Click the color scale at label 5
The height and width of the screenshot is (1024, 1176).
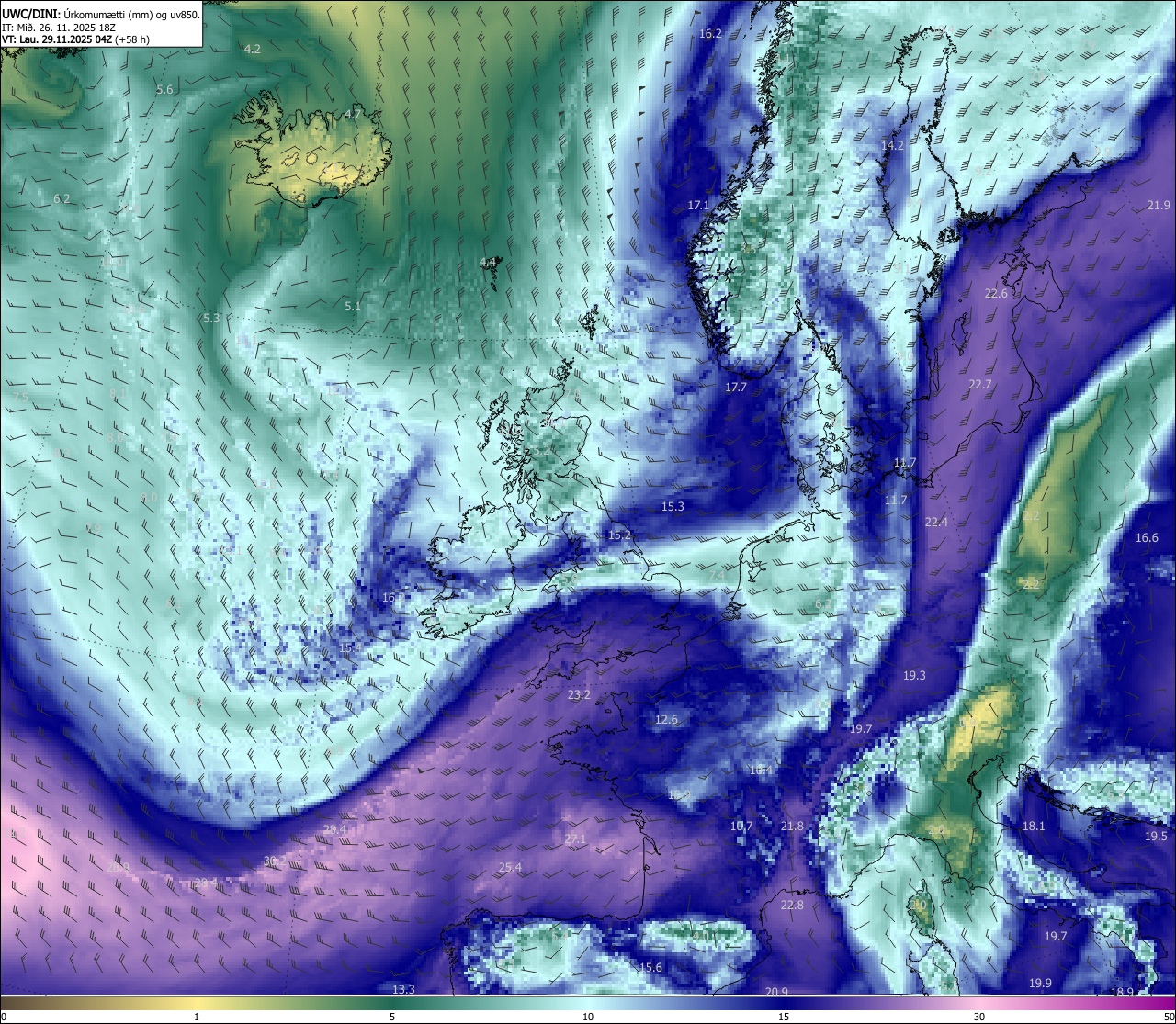click(392, 1017)
